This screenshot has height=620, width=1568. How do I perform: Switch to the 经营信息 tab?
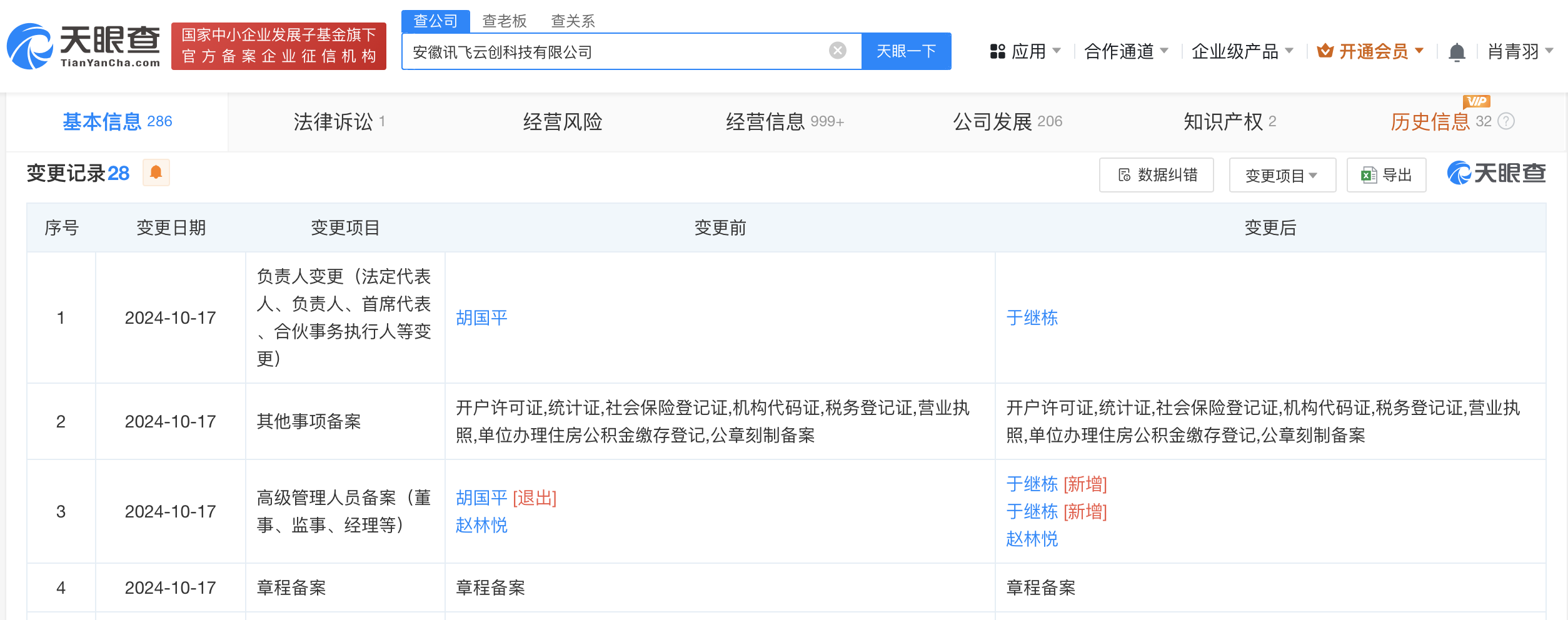[x=785, y=121]
